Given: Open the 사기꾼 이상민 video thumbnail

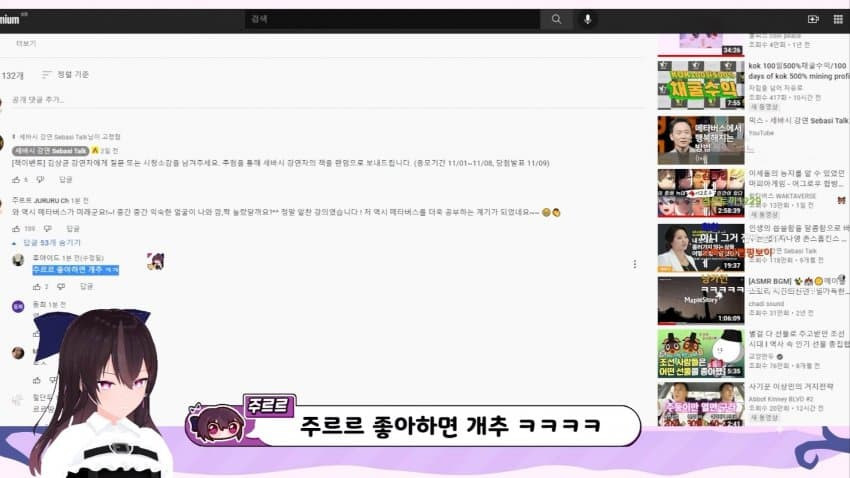Looking at the screenshot, I should [x=701, y=404].
